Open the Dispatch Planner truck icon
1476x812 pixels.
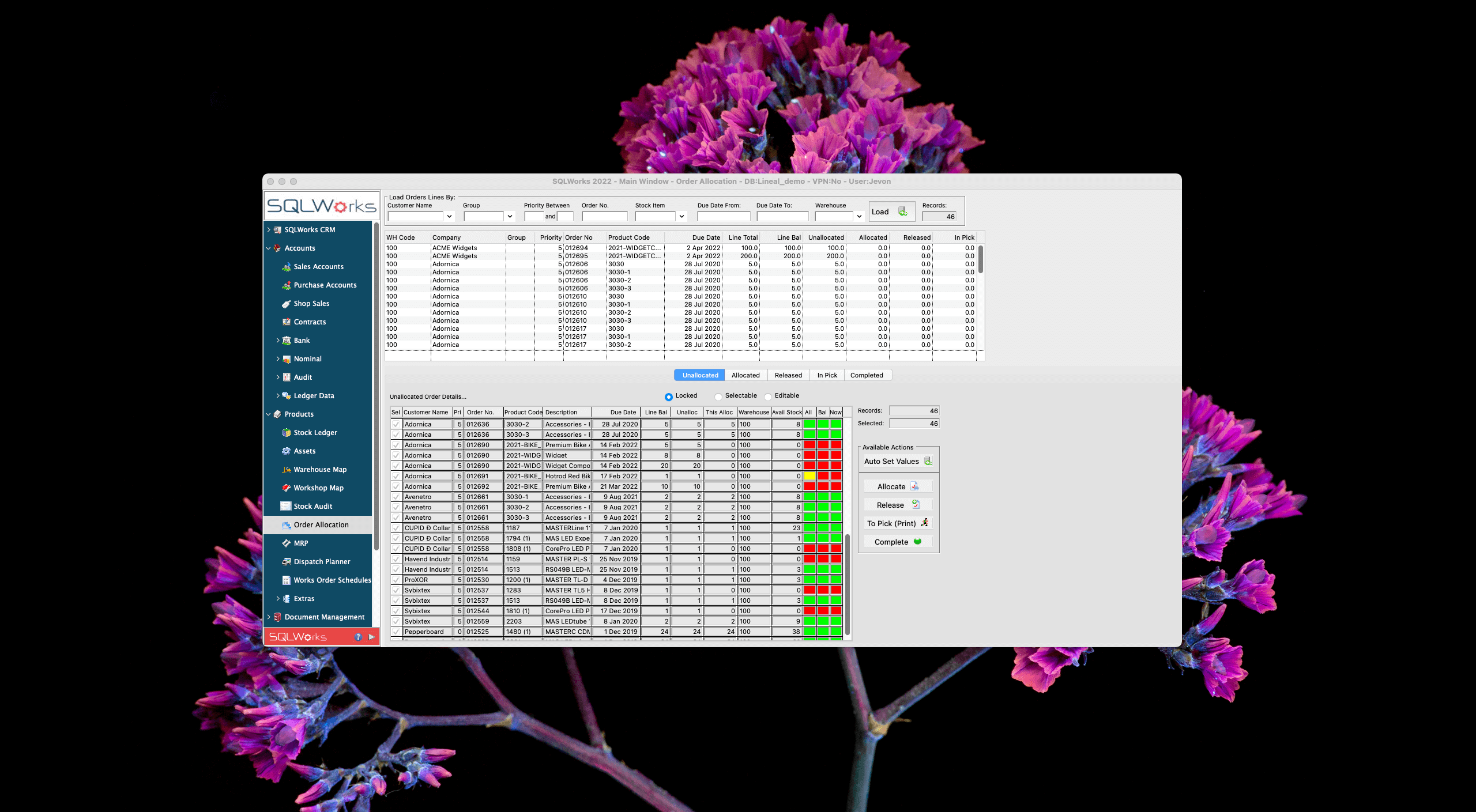pos(286,562)
